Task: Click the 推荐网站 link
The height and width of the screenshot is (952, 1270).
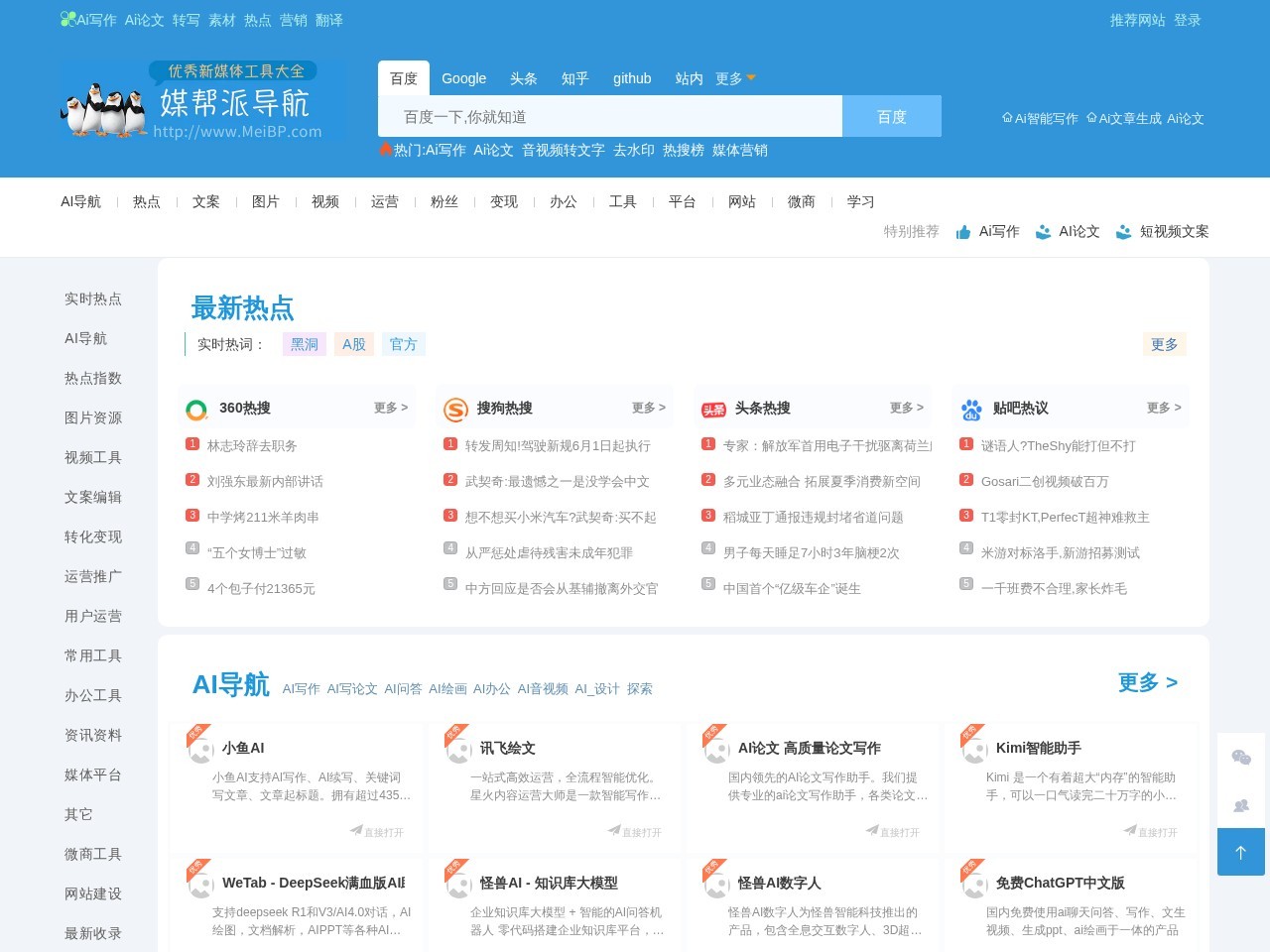Action: click(1138, 20)
